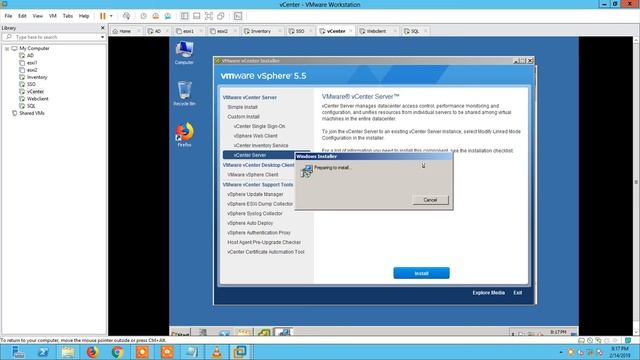Open the Computer icon on guest desktop

coord(184,52)
